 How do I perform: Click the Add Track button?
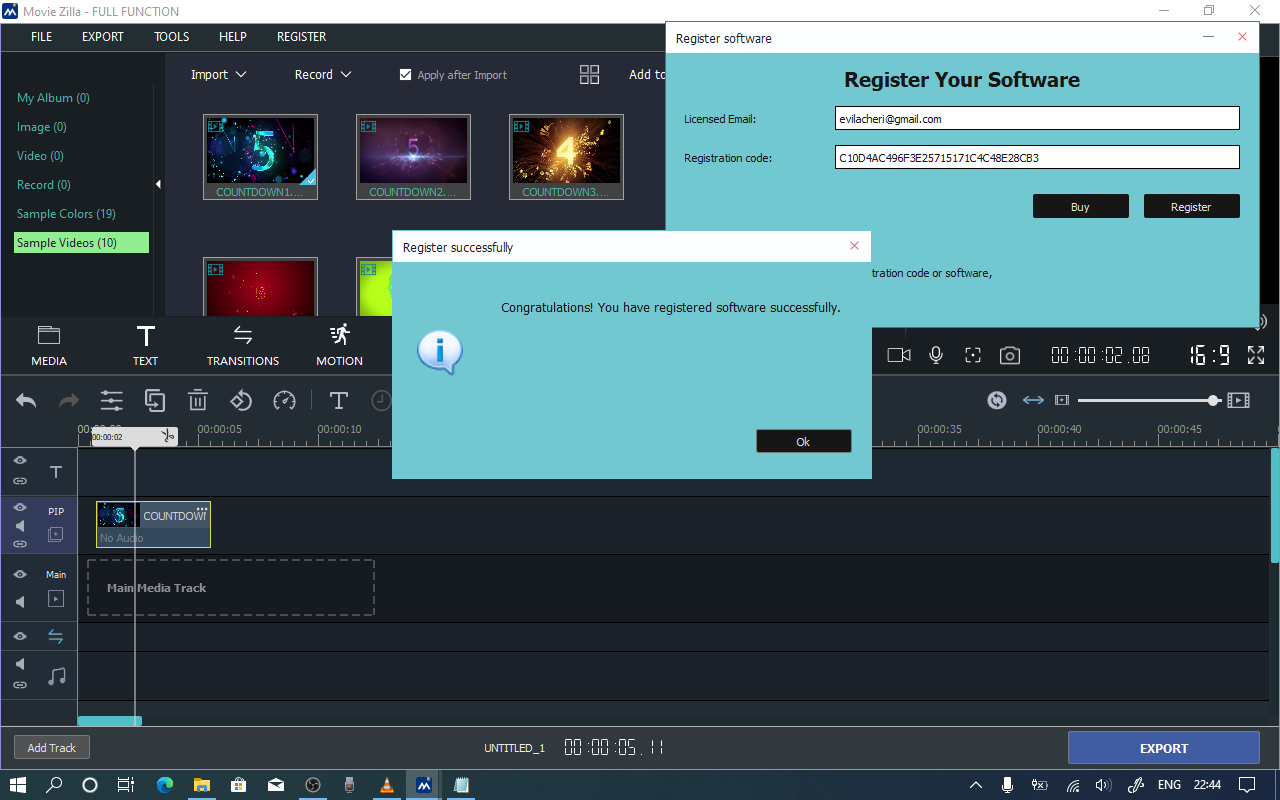point(52,747)
